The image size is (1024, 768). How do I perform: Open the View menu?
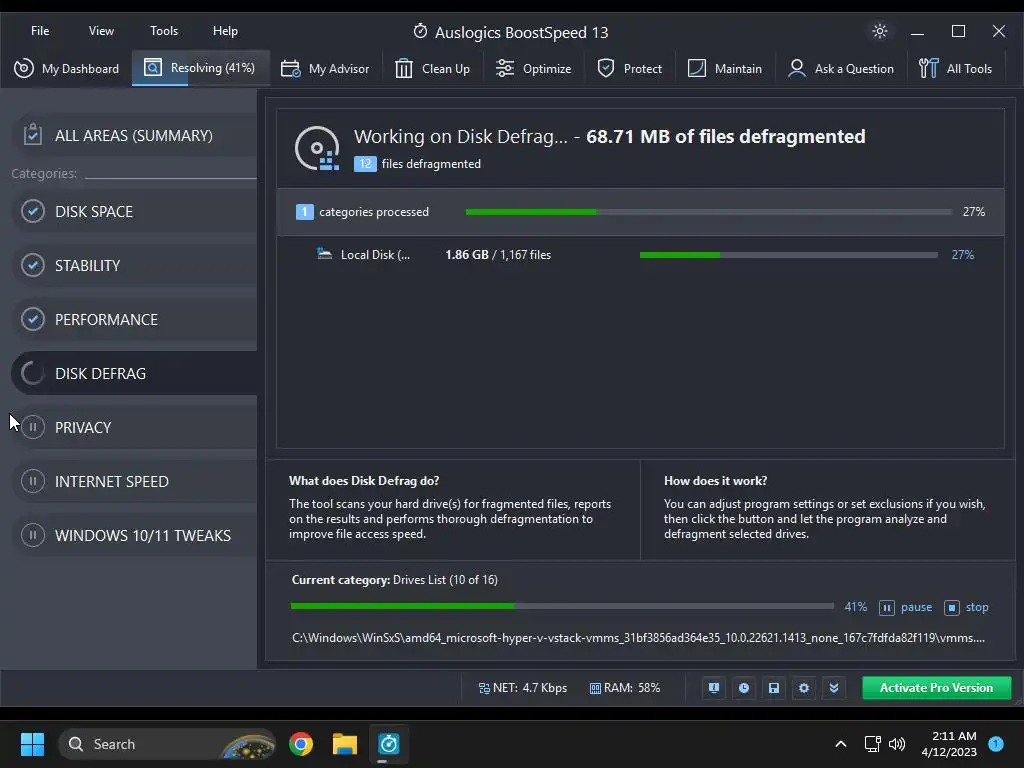pos(101,31)
